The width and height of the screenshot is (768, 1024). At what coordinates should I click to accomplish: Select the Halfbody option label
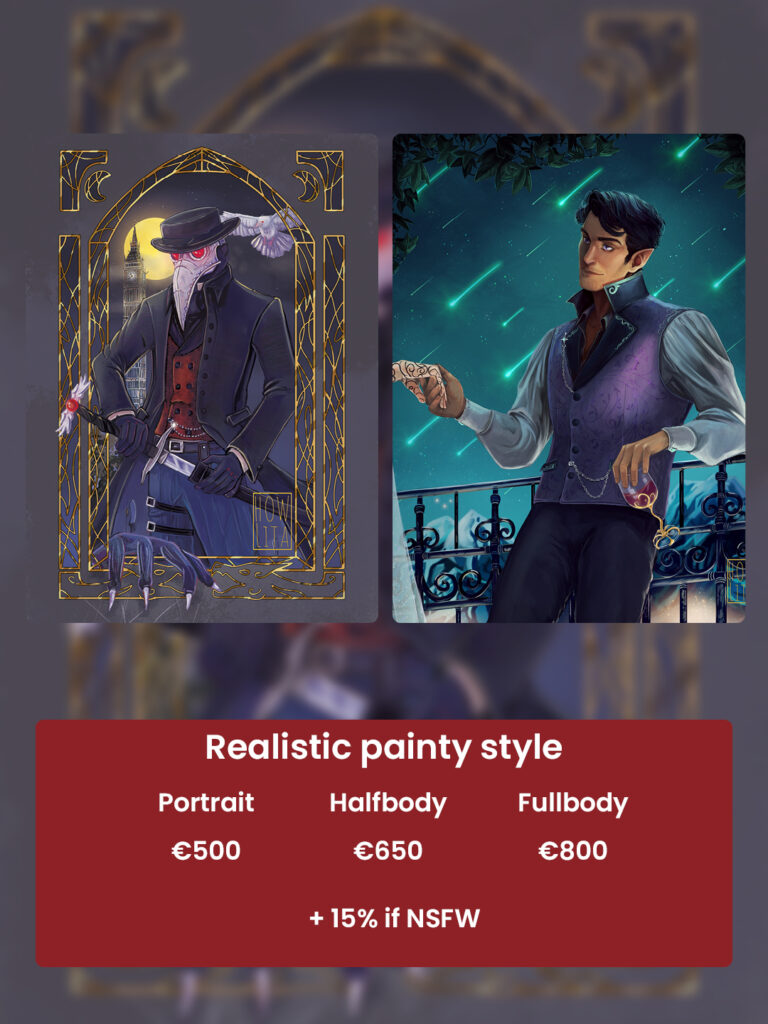pos(388,803)
